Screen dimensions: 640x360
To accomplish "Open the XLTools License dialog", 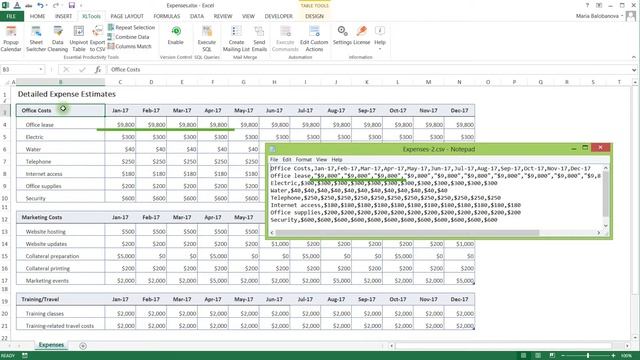I will coord(362,36).
